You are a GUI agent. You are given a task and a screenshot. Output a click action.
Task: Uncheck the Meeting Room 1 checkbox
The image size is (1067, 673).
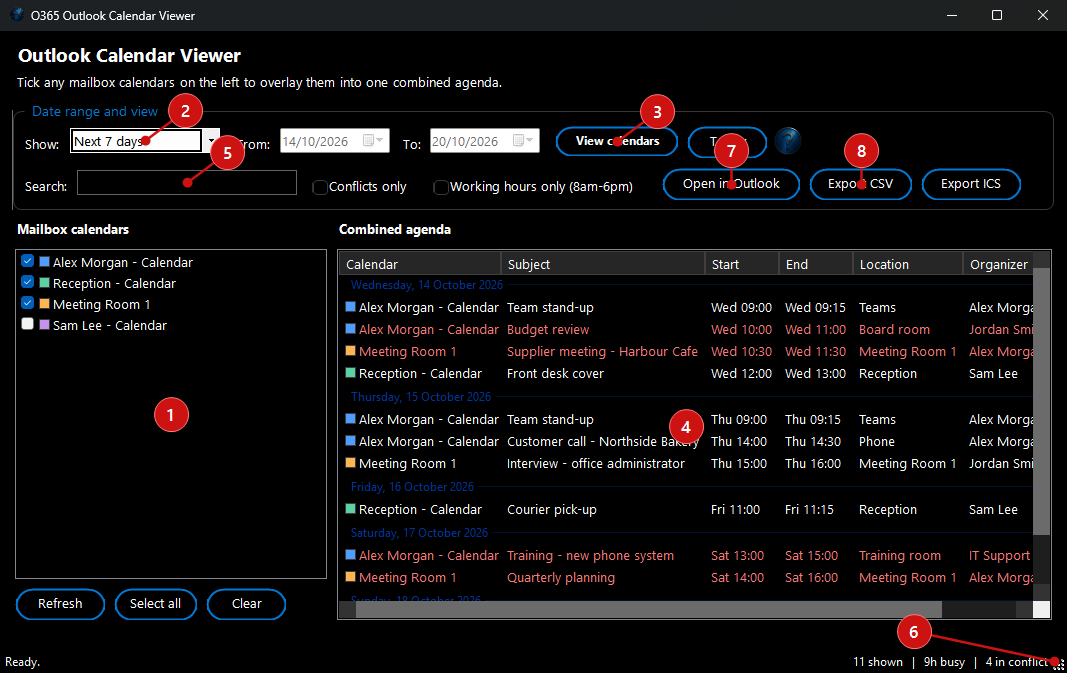pyautogui.click(x=27, y=303)
